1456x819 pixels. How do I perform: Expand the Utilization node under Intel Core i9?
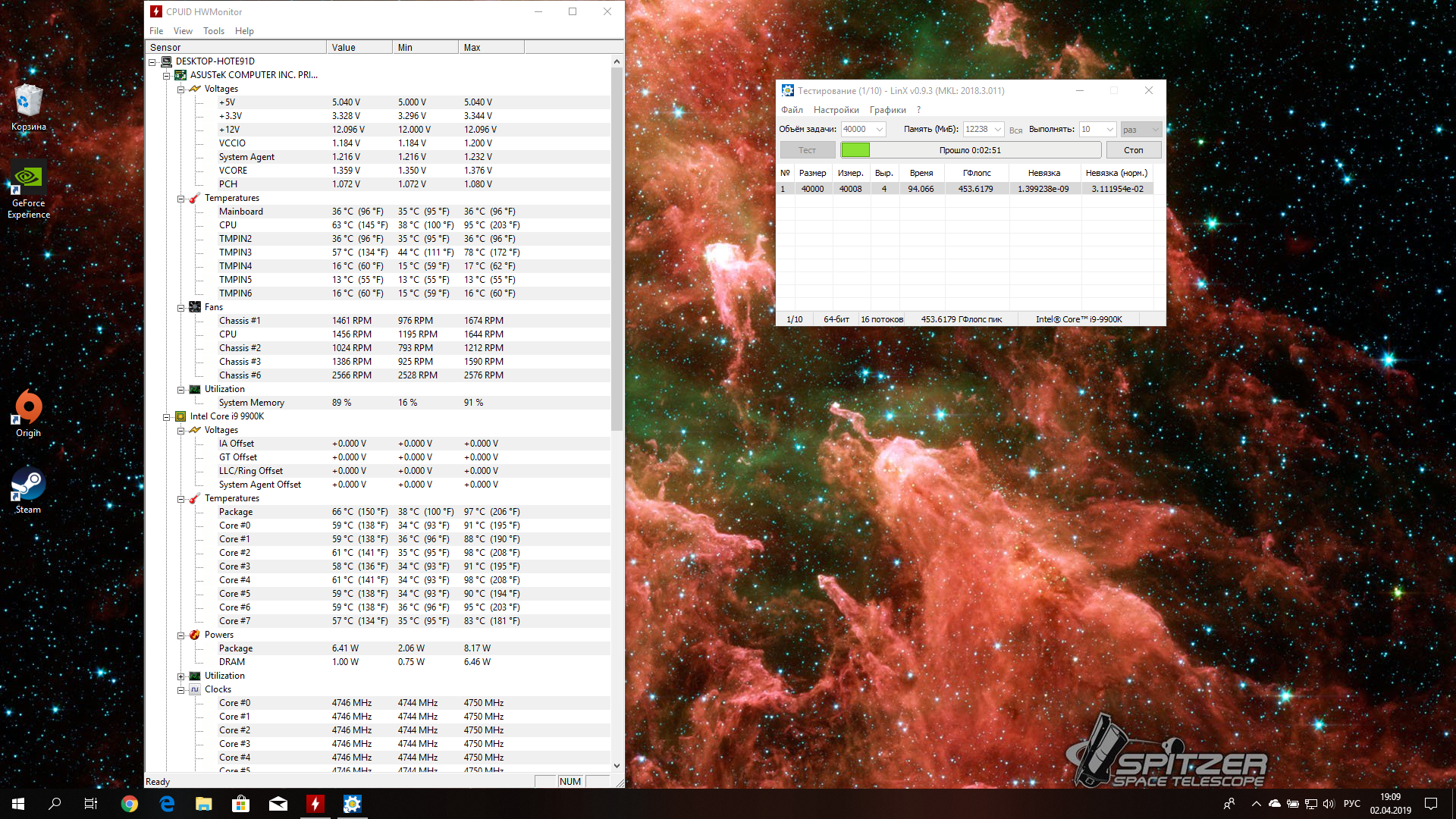[181, 676]
